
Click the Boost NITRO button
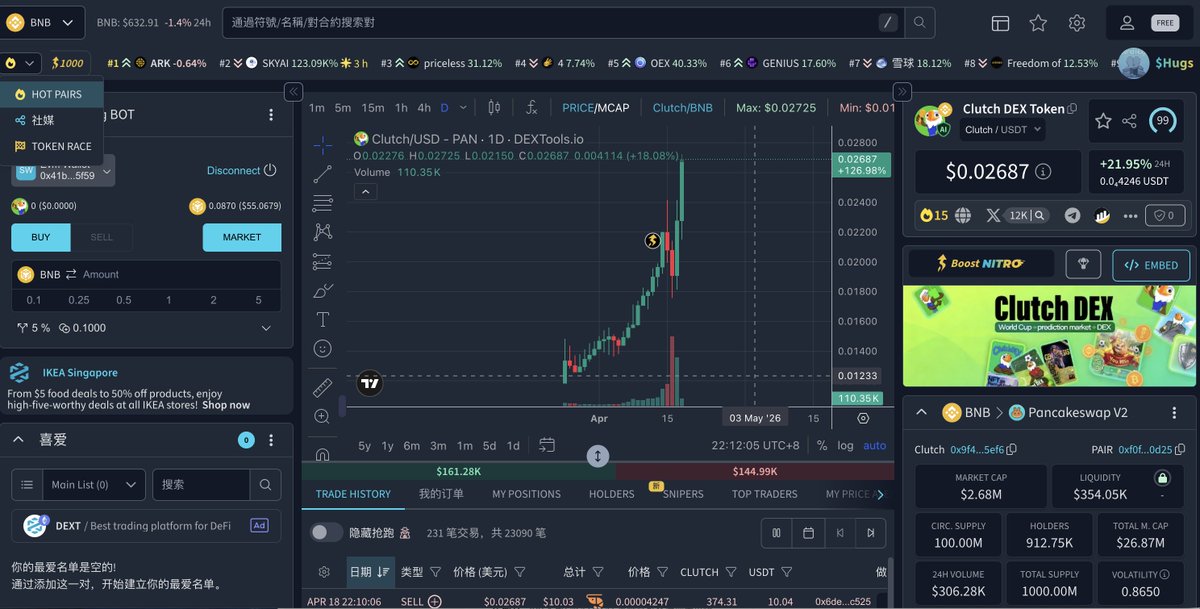pyautogui.click(x=981, y=264)
